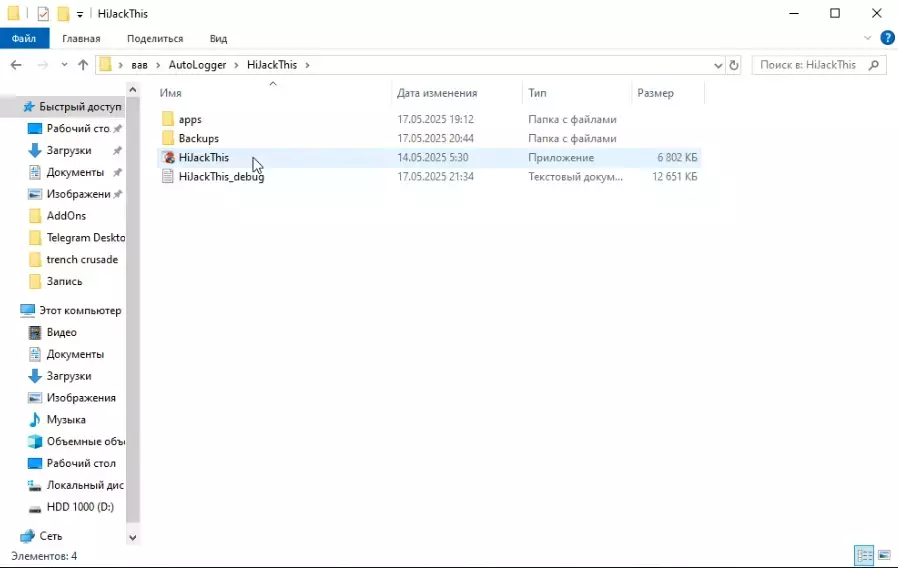Click the New folder quick access icon
Image resolution: width=898 pixels, height=568 pixels.
coord(63,13)
